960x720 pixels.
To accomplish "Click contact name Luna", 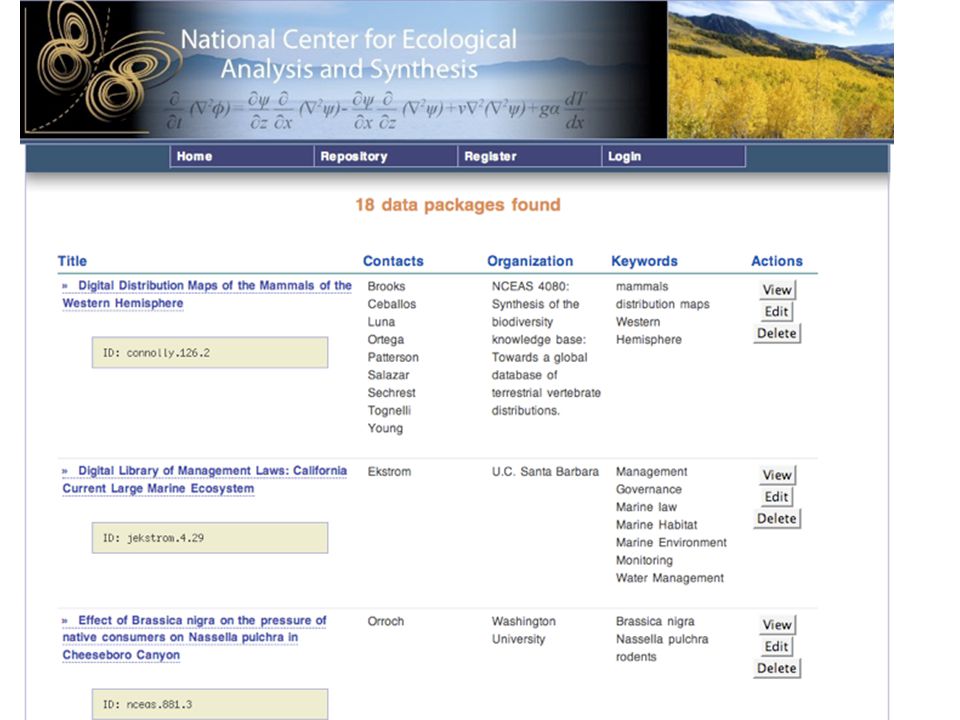I will point(381,321).
